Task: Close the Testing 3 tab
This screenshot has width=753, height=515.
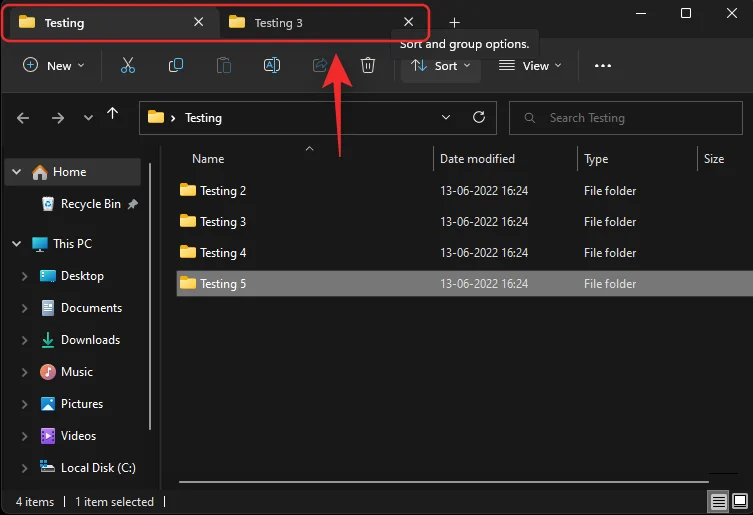Action: click(x=408, y=22)
